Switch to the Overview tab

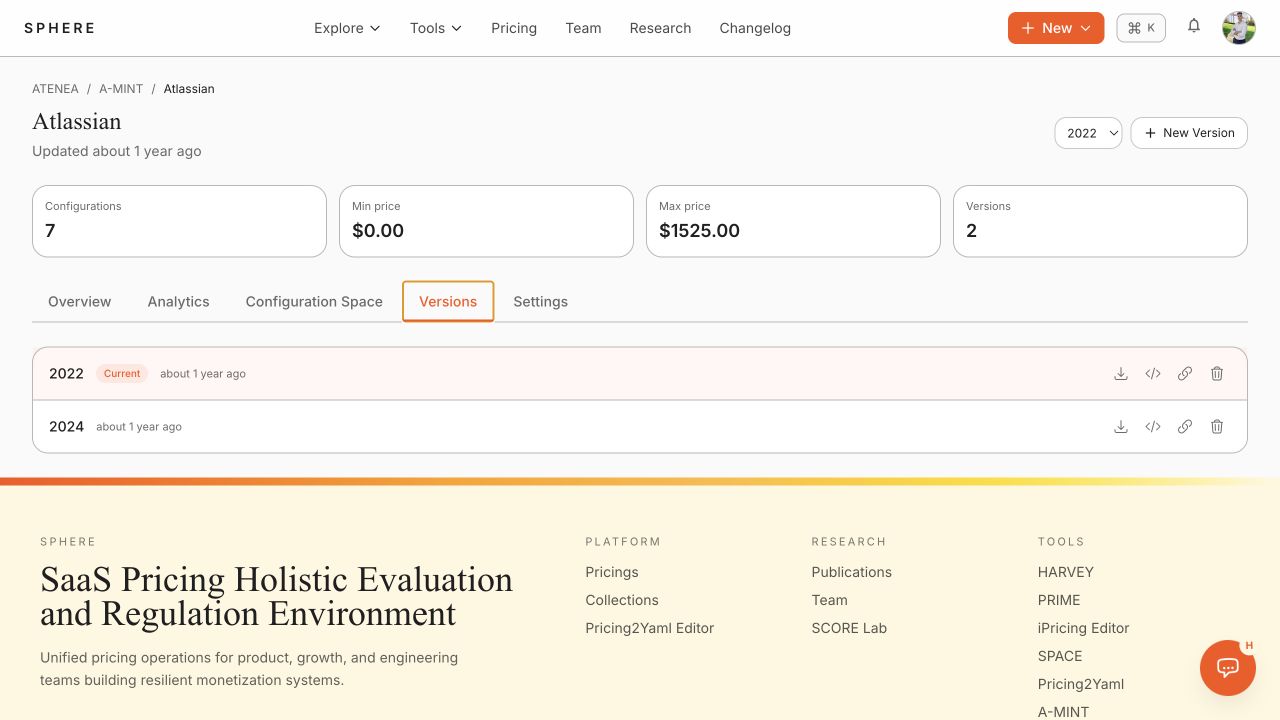coord(80,302)
